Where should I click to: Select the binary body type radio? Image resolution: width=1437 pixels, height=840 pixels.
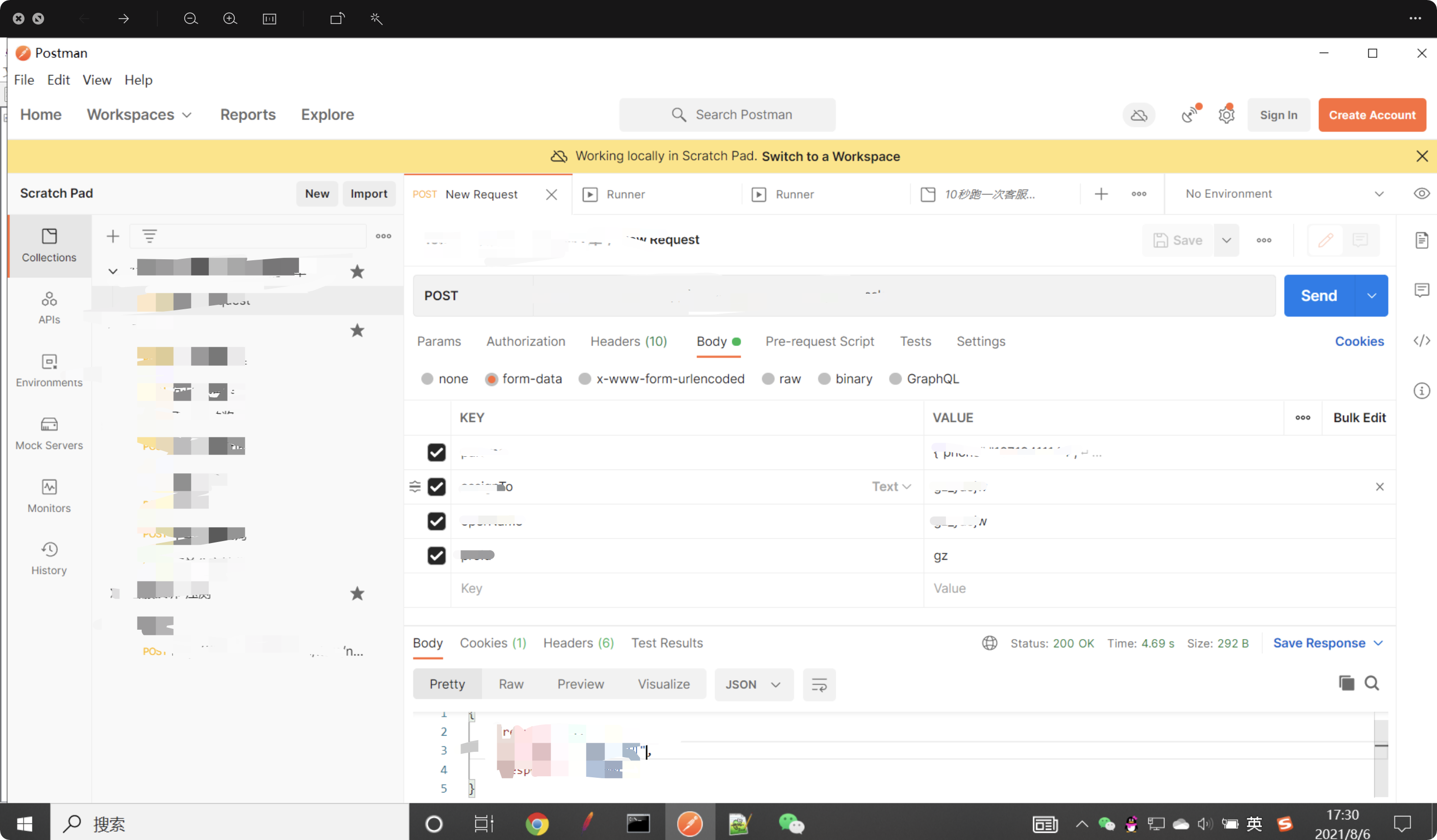click(x=824, y=379)
